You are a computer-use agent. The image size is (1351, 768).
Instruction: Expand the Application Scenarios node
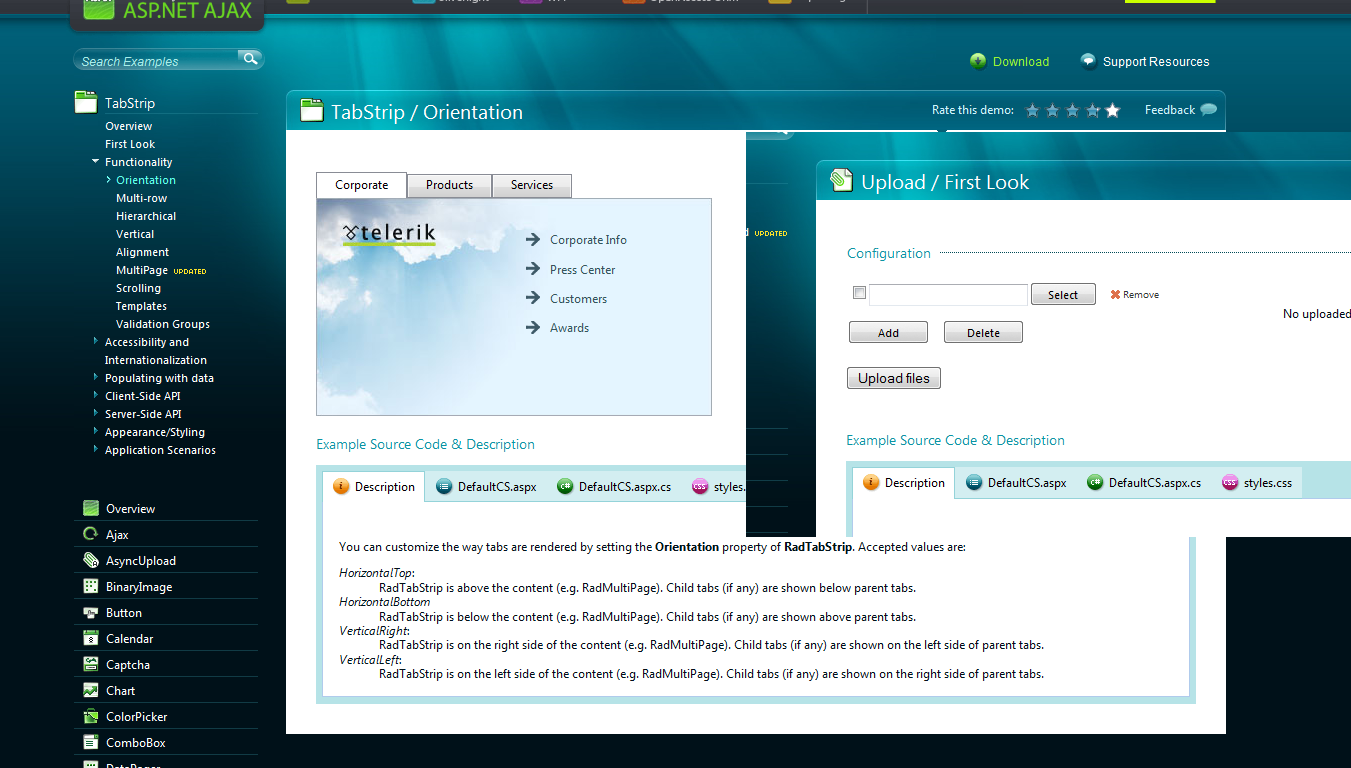(x=96, y=449)
